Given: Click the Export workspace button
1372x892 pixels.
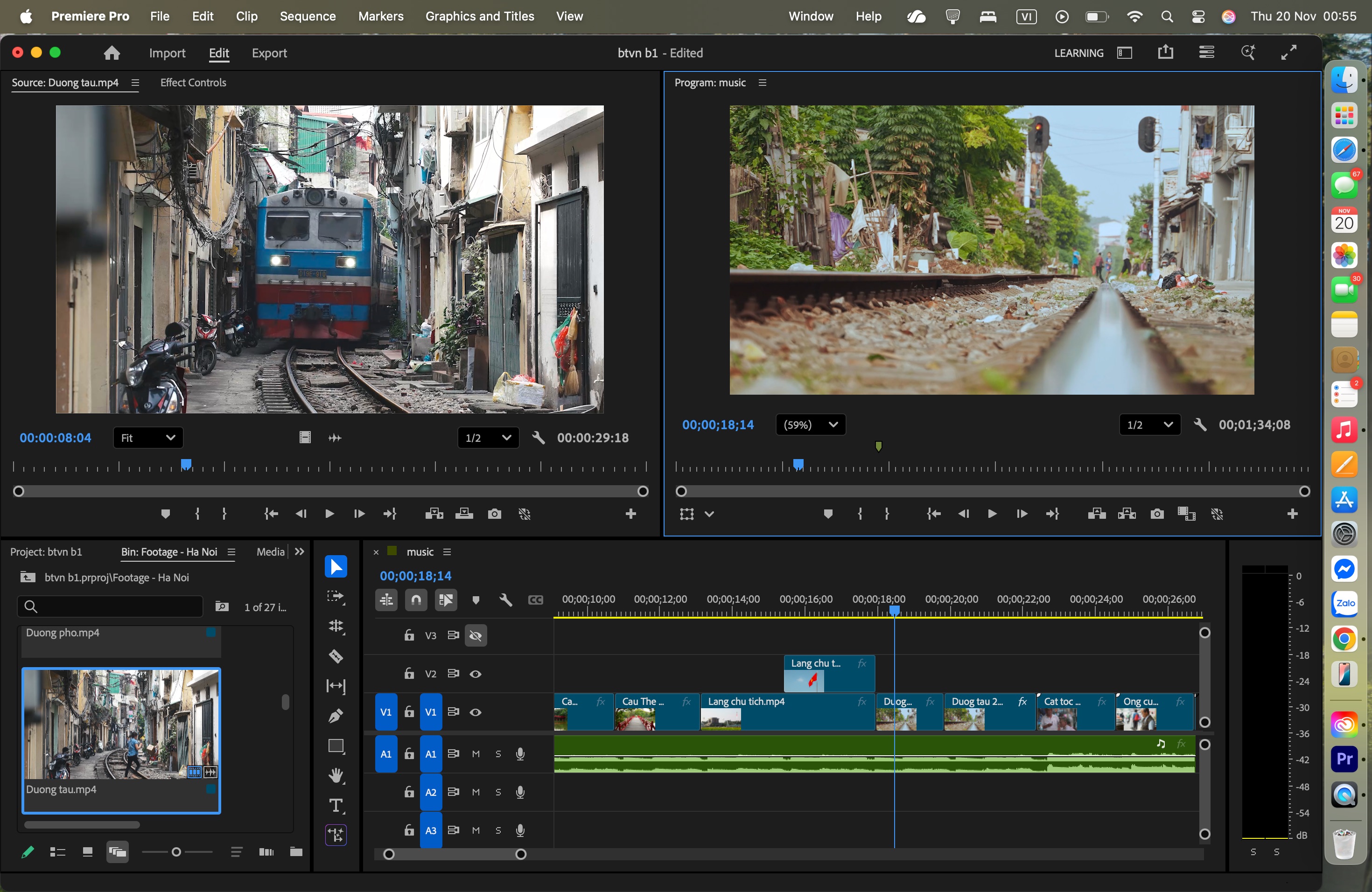Looking at the screenshot, I should (269, 53).
